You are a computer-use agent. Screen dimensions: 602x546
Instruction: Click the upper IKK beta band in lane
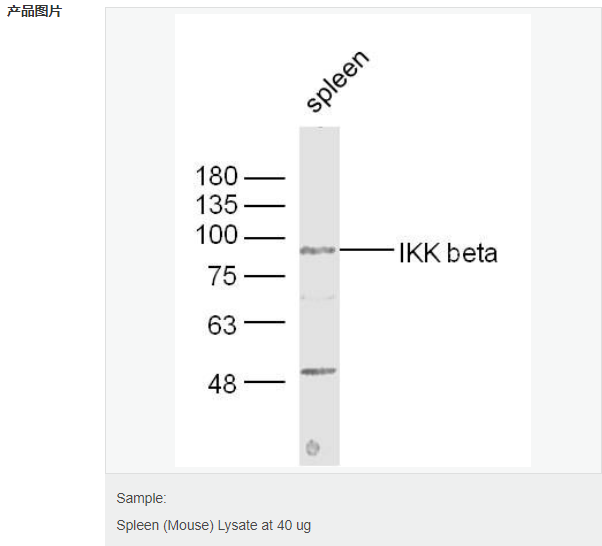[318, 251]
